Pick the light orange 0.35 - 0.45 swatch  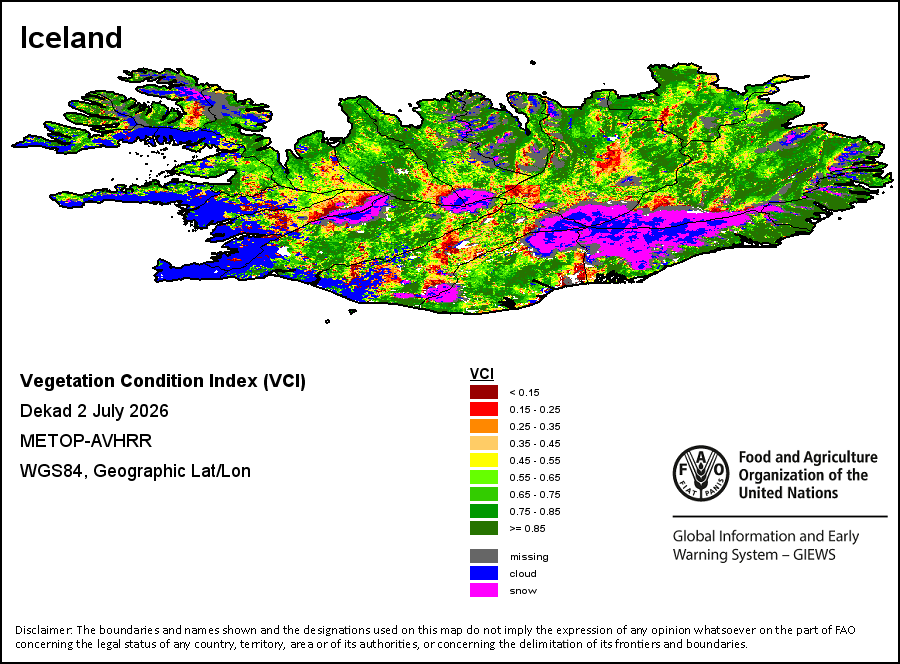[484, 443]
